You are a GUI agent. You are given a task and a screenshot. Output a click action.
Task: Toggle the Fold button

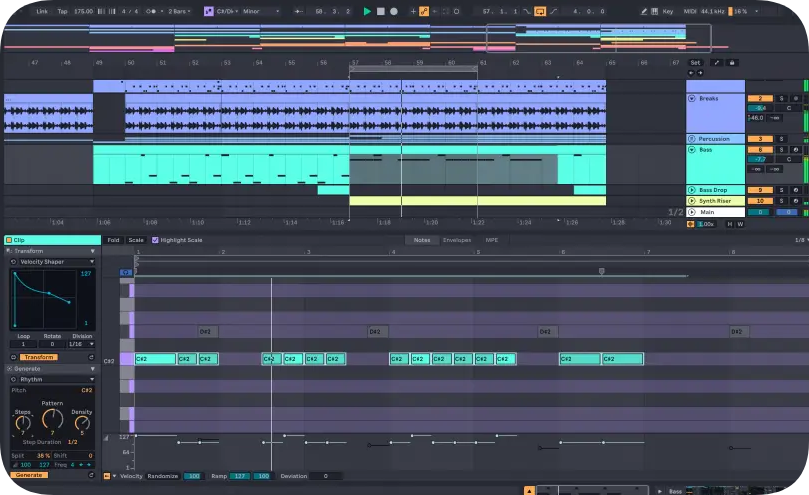tap(113, 240)
